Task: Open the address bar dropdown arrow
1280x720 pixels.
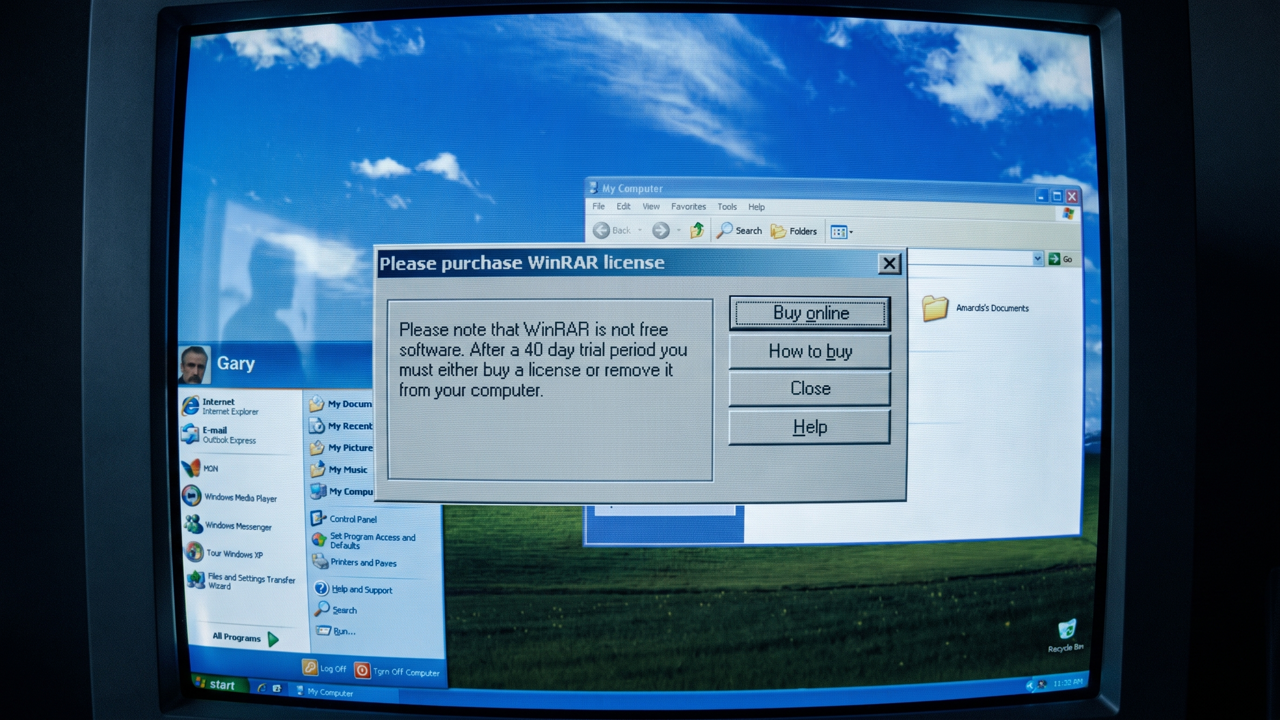Action: (1038, 259)
